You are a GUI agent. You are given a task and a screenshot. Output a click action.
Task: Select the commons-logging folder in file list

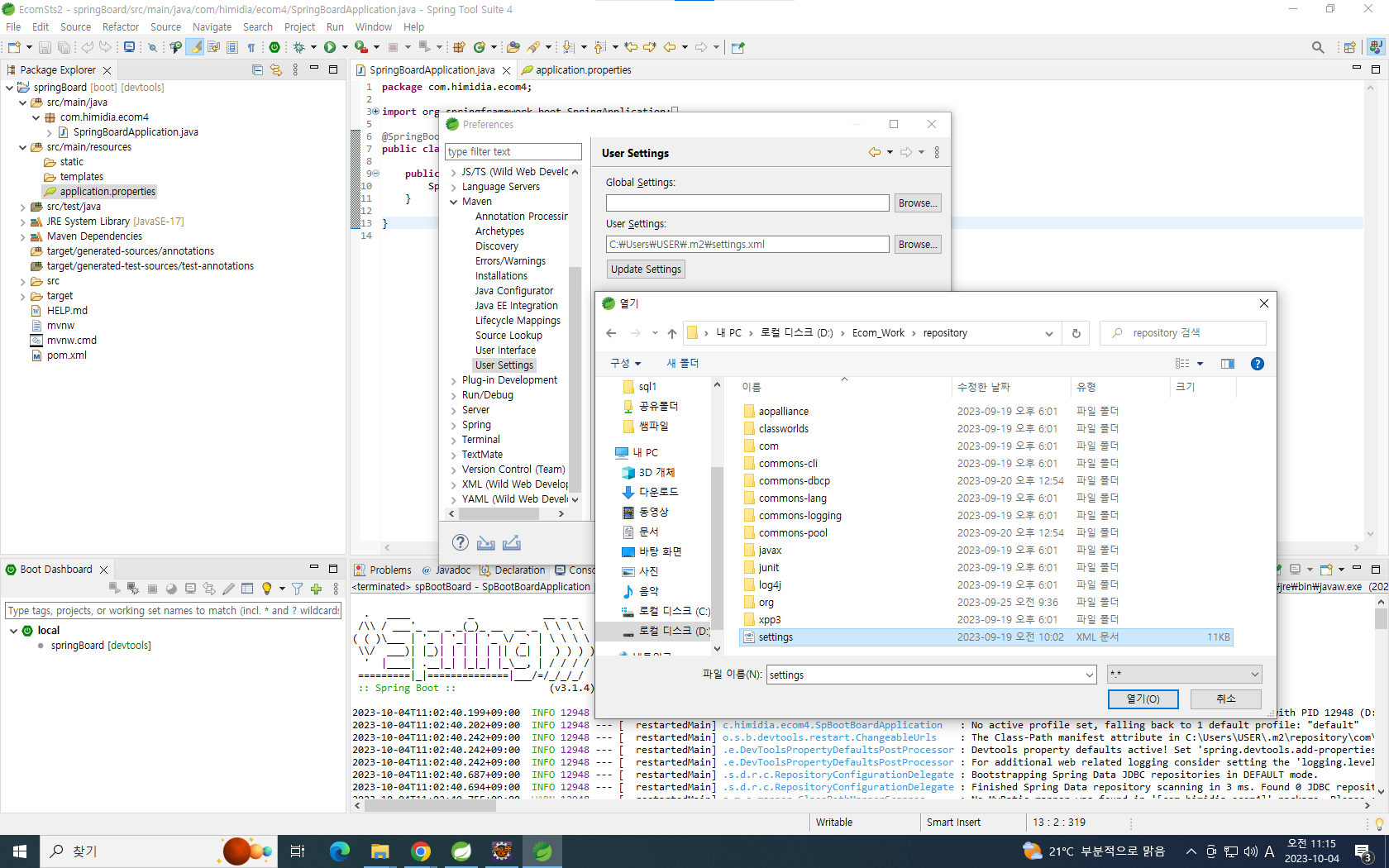pos(800,516)
